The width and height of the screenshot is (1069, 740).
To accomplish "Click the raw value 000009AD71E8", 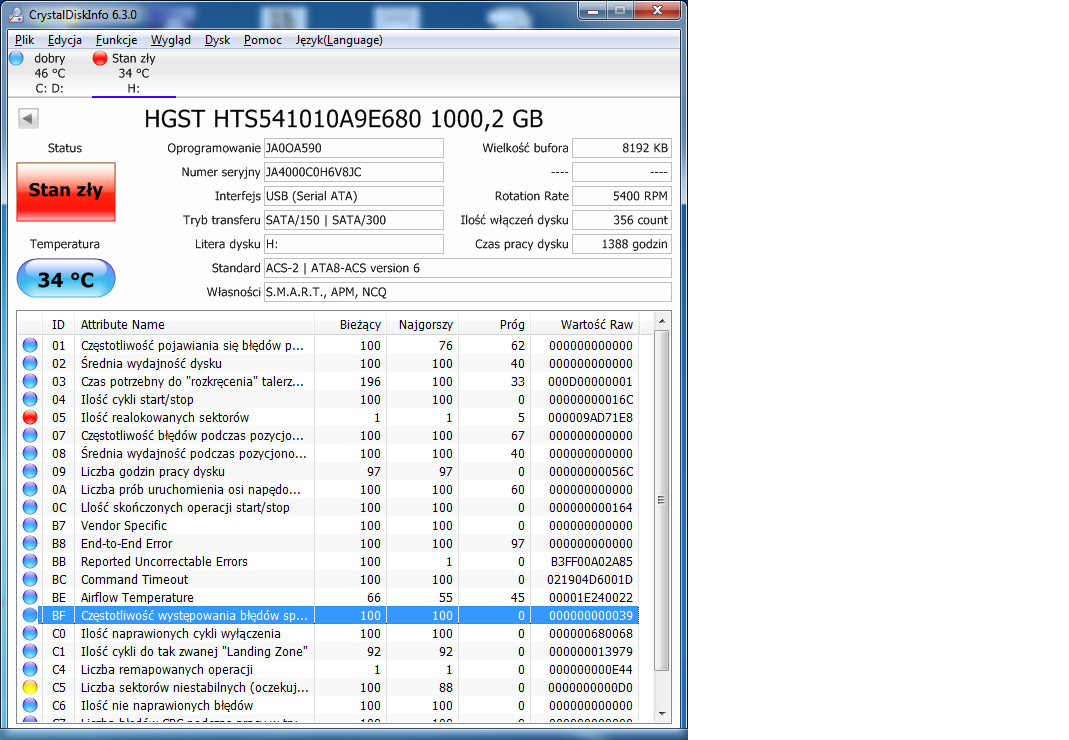I will click(590, 417).
